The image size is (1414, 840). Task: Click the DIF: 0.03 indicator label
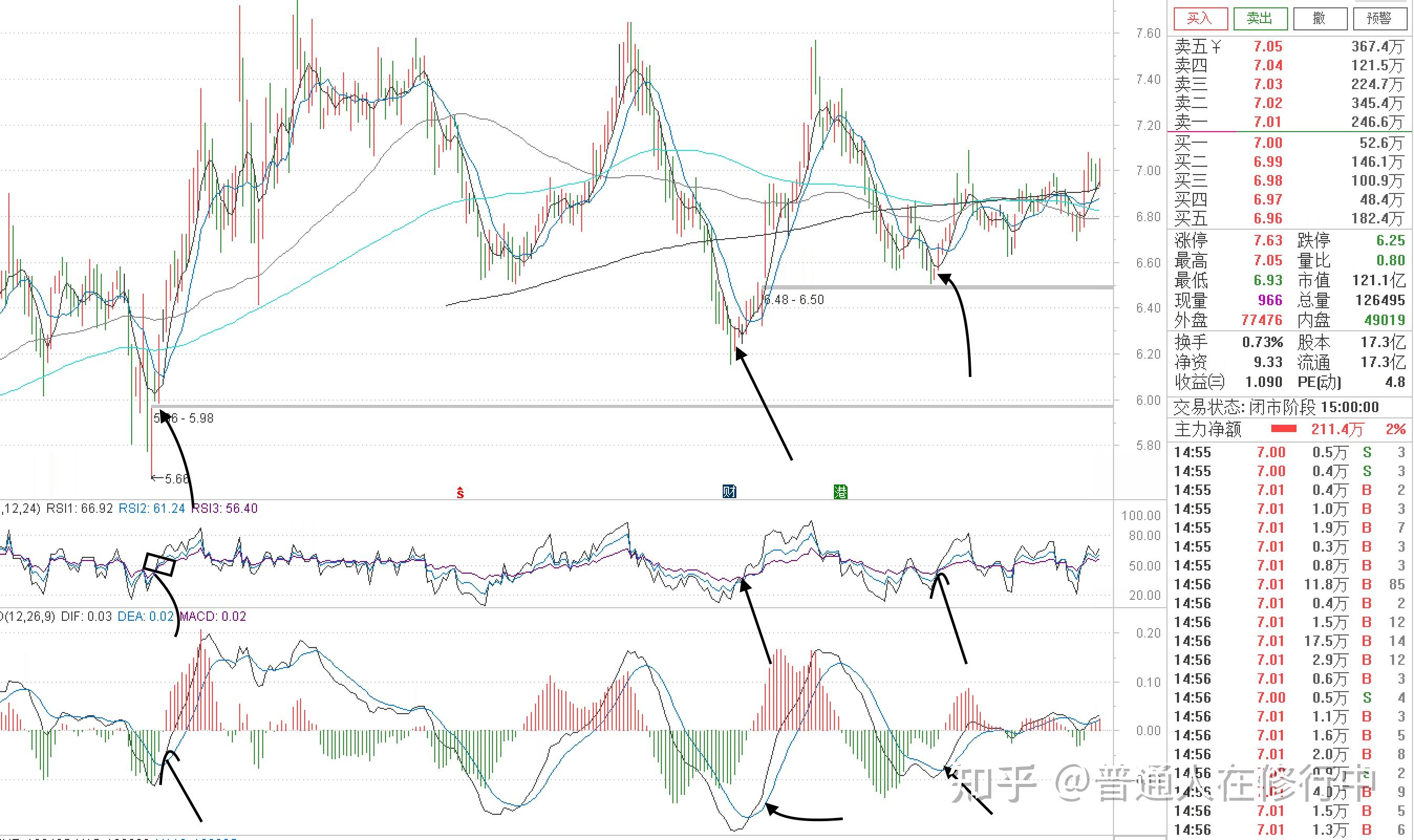(x=87, y=616)
